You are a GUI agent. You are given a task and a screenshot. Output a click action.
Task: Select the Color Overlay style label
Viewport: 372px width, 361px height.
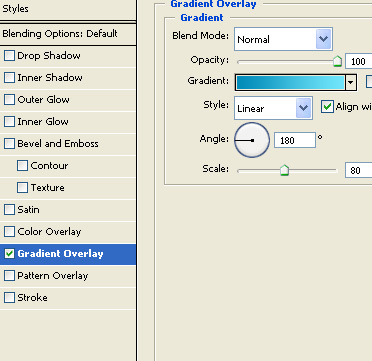49,232
